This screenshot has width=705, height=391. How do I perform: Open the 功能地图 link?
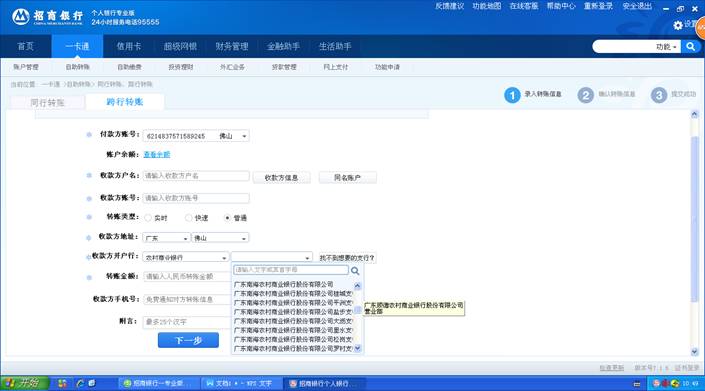point(486,6)
